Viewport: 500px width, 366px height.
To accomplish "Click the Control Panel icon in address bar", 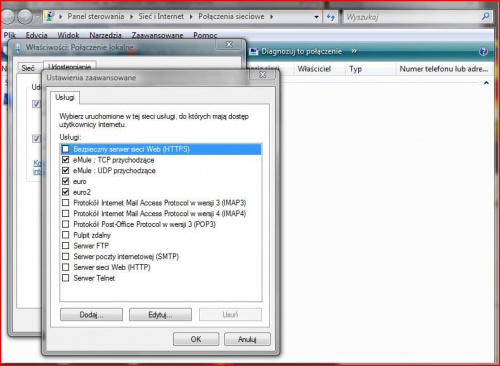I will [x=50, y=16].
